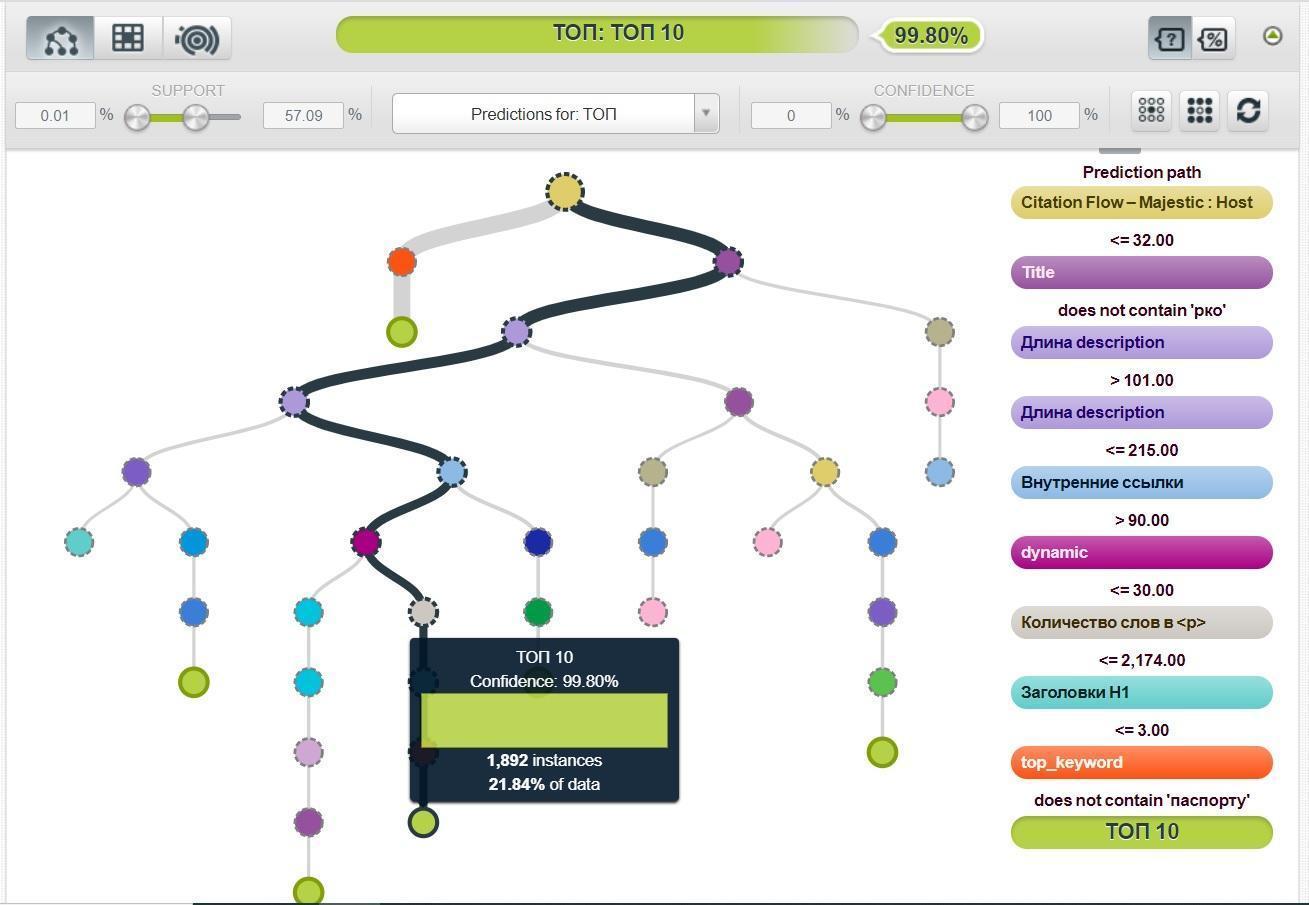Image resolution: width=1309 pixels, height=905 pixels.
Task: Switch to the tree view icon
Action: pos(61,38)
